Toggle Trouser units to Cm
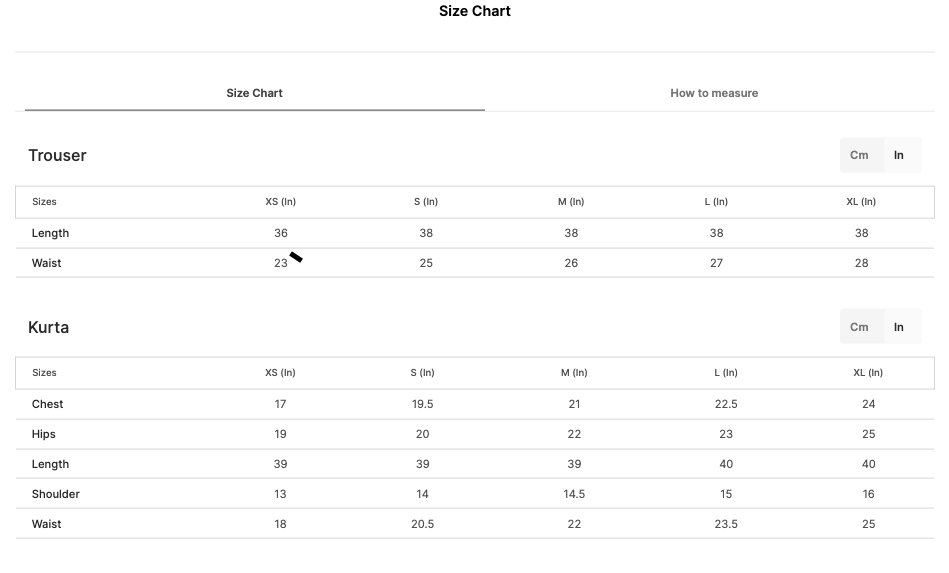 tap(859, 156)
